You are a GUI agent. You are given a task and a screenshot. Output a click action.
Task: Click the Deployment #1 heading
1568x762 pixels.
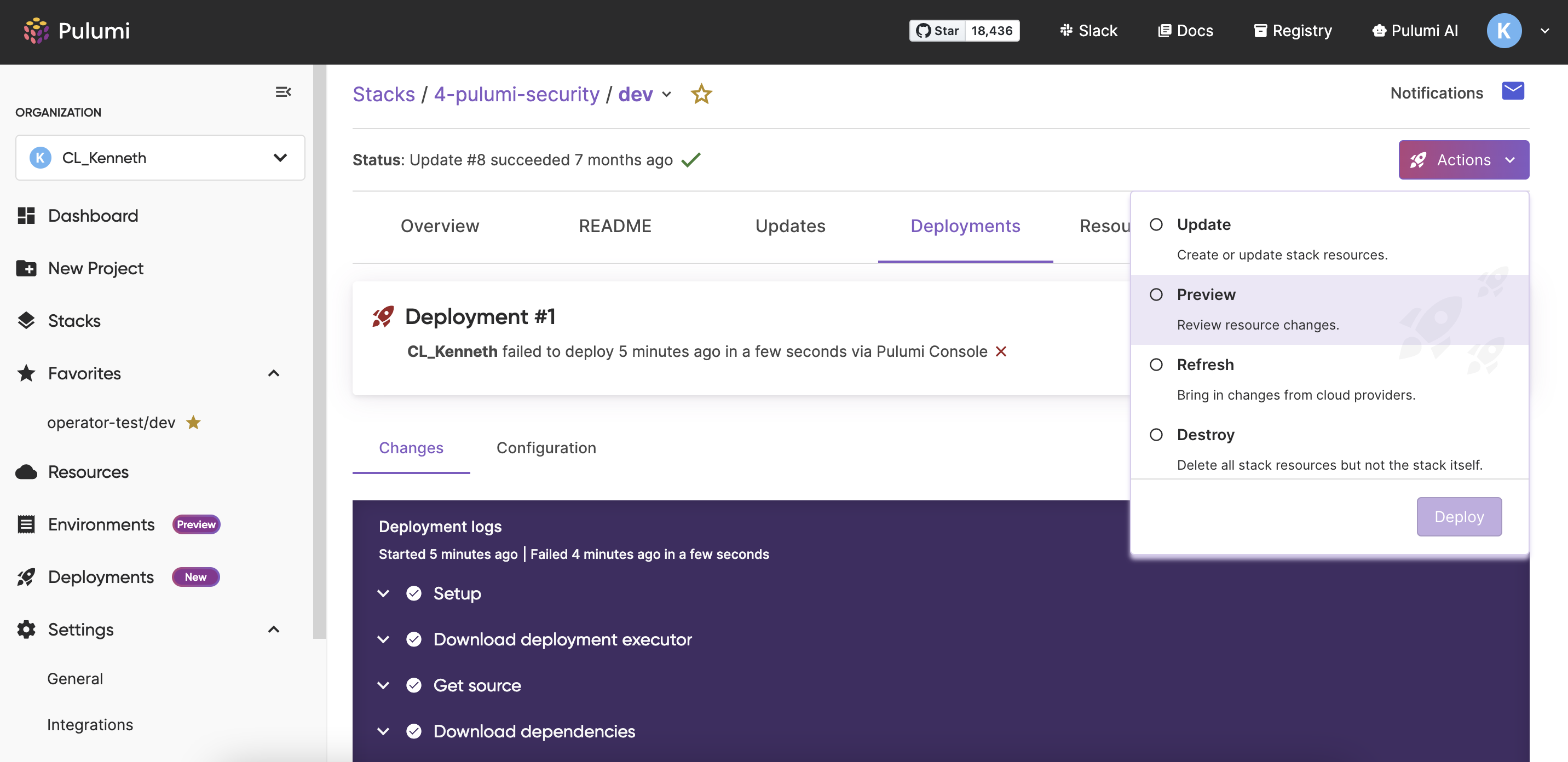click(480, 316)
